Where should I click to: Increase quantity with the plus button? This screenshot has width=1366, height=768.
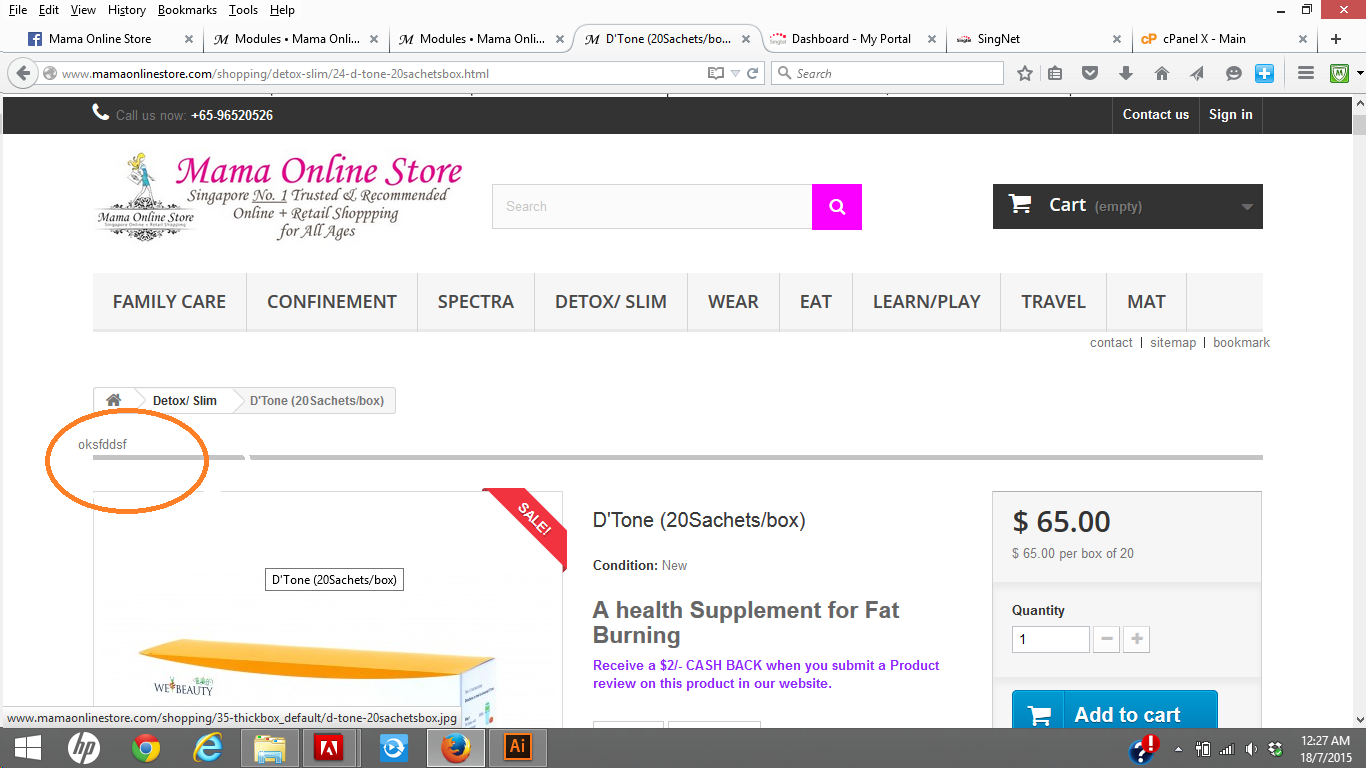[1136, 639]
